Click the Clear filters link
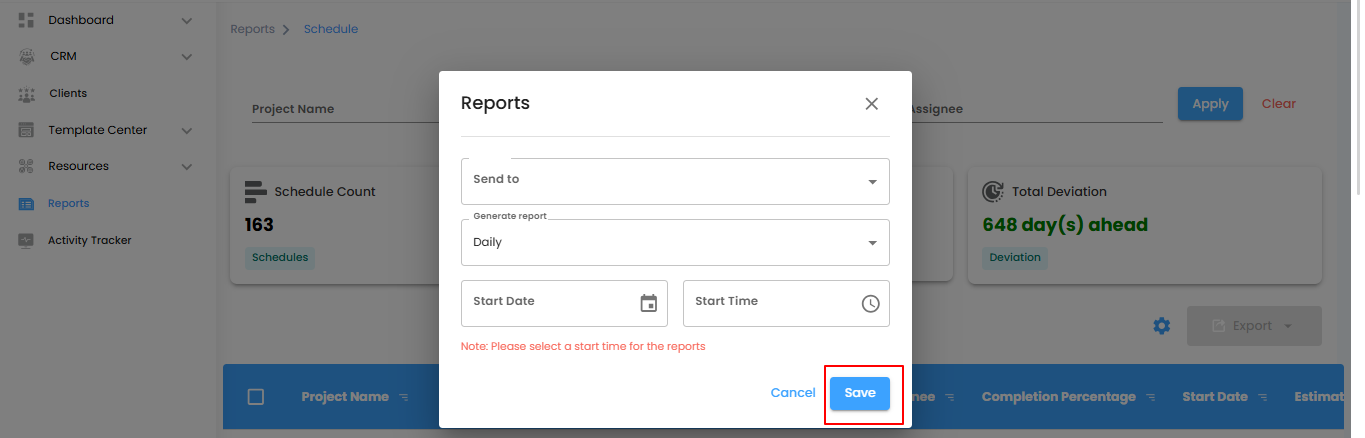 (1278, 104)
